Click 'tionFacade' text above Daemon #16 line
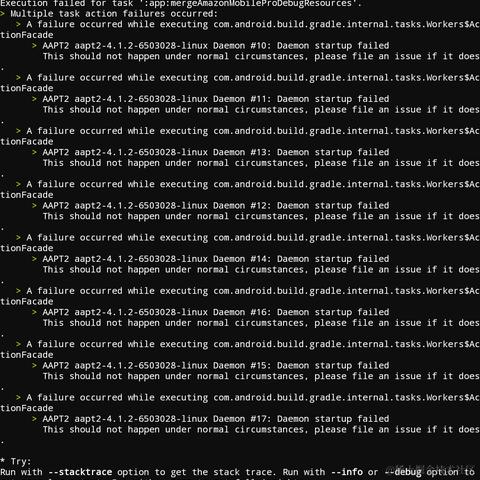 27,302
